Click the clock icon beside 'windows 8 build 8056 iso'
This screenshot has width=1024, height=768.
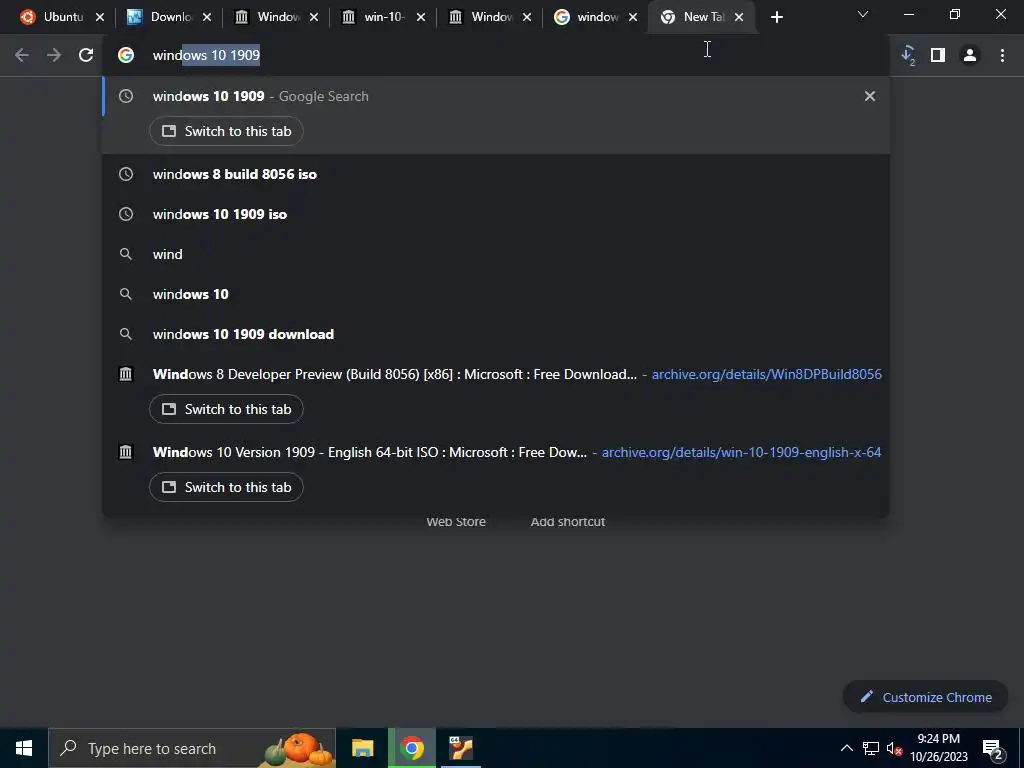point(126,174)
